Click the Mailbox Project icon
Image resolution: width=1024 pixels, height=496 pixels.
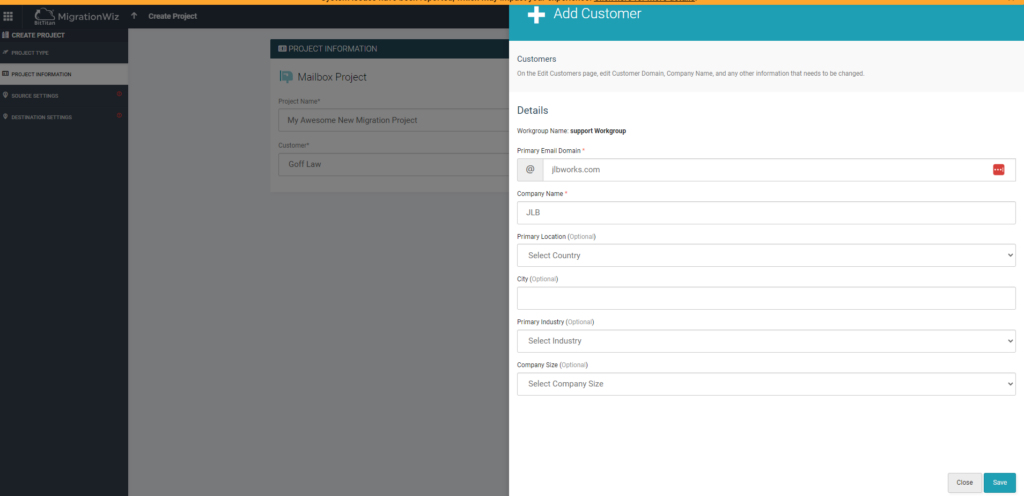point(286,77)
